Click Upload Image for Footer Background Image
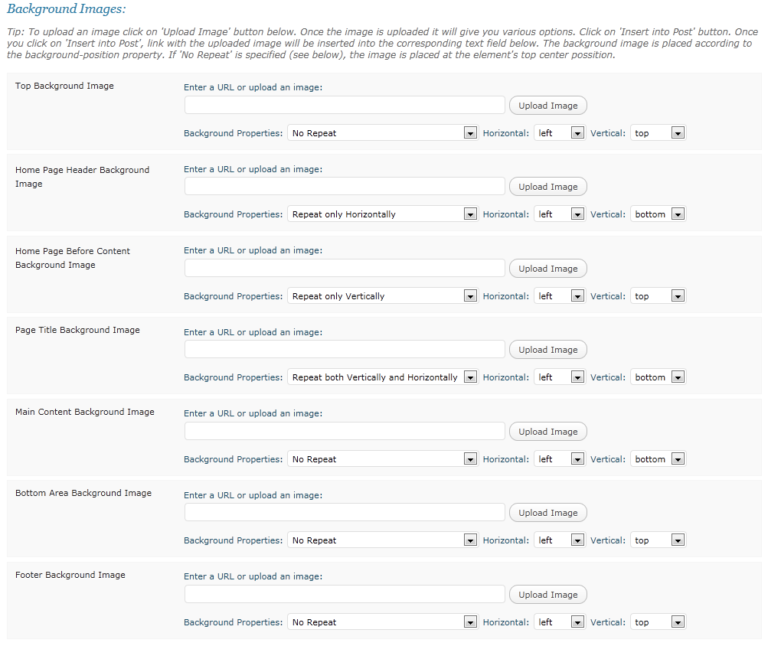Viewport: 768px width, 646px height. point(548,595)
